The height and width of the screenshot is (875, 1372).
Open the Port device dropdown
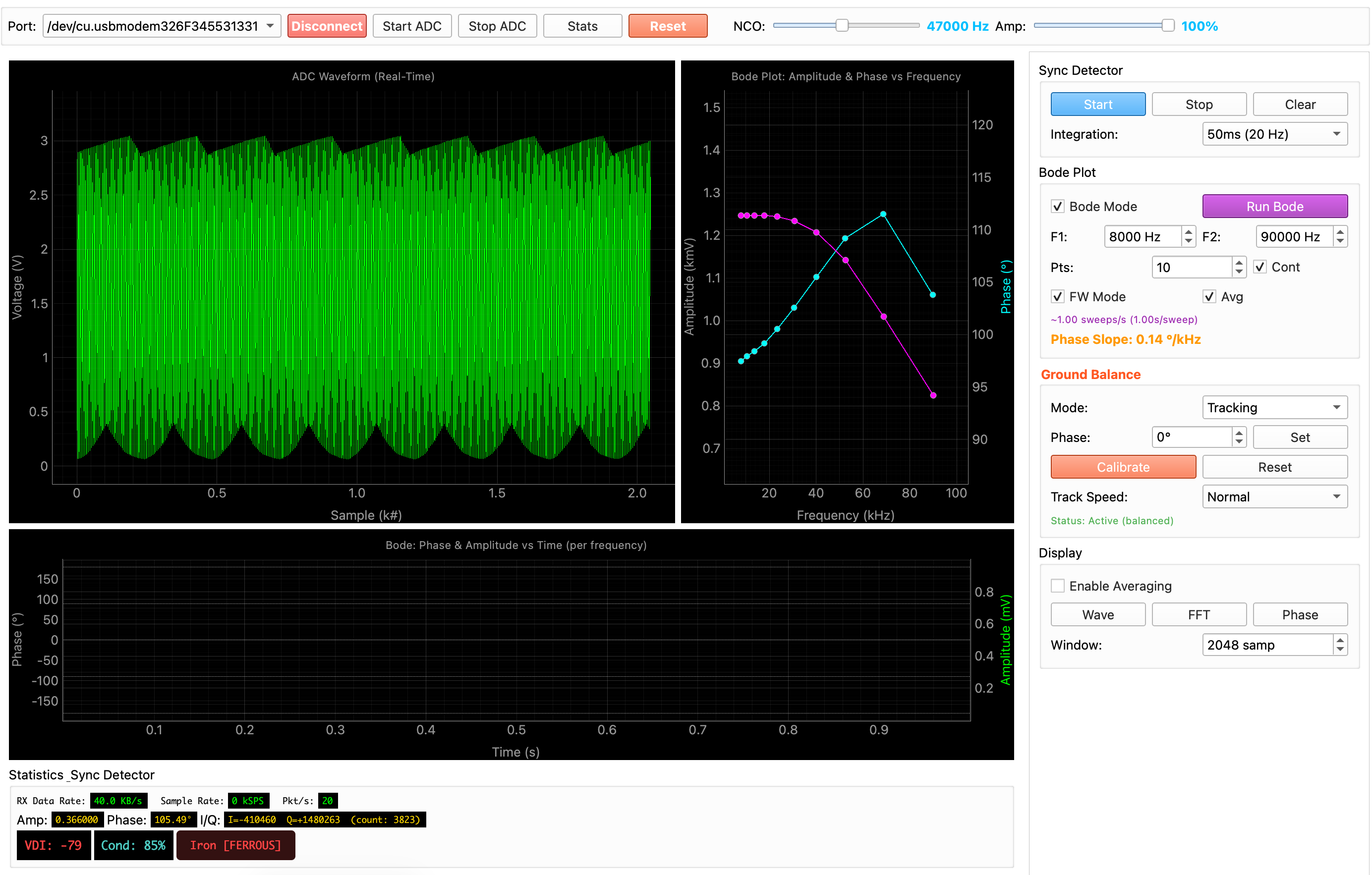[x=162, y=26]
